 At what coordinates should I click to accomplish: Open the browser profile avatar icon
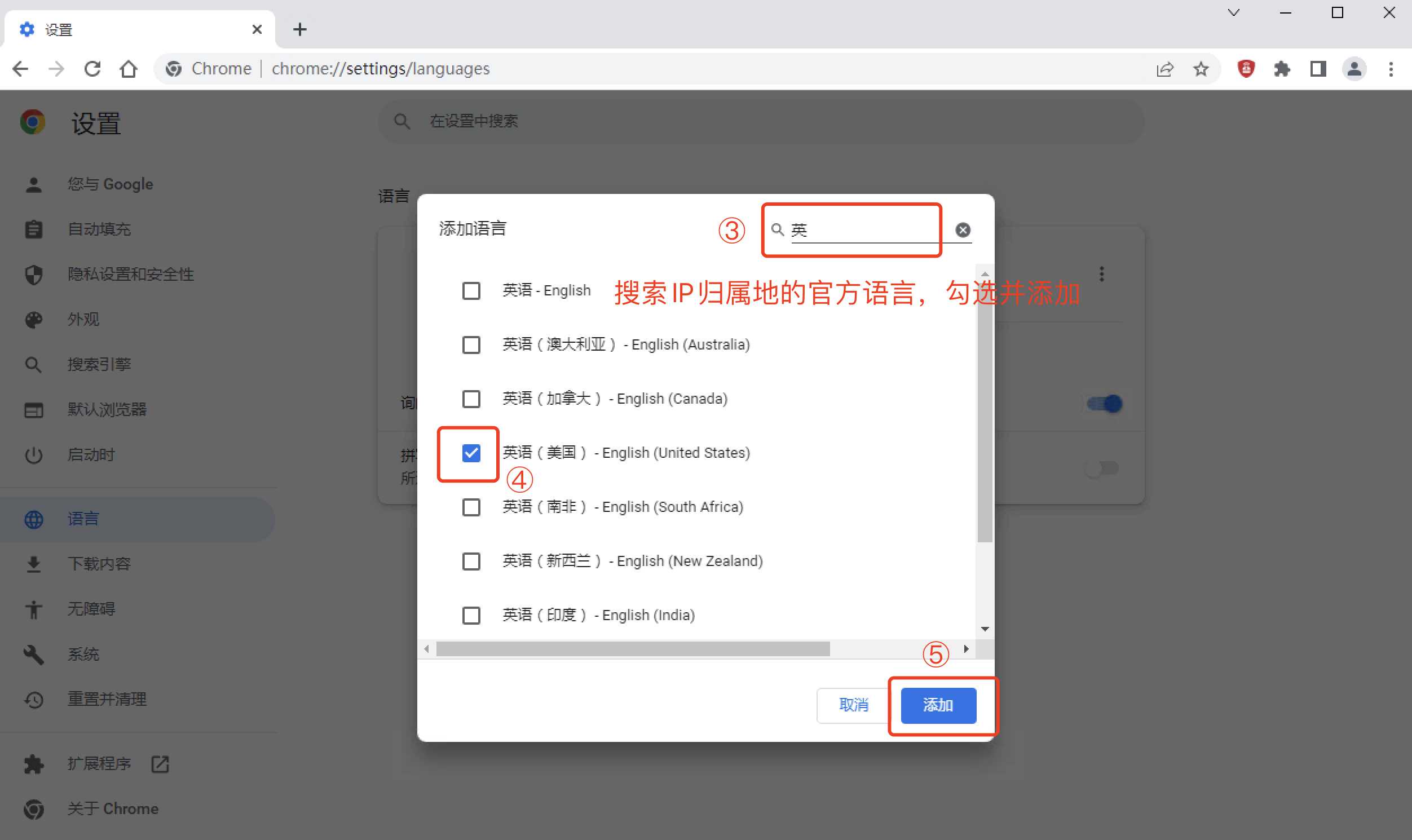(x=1354, y=68)
